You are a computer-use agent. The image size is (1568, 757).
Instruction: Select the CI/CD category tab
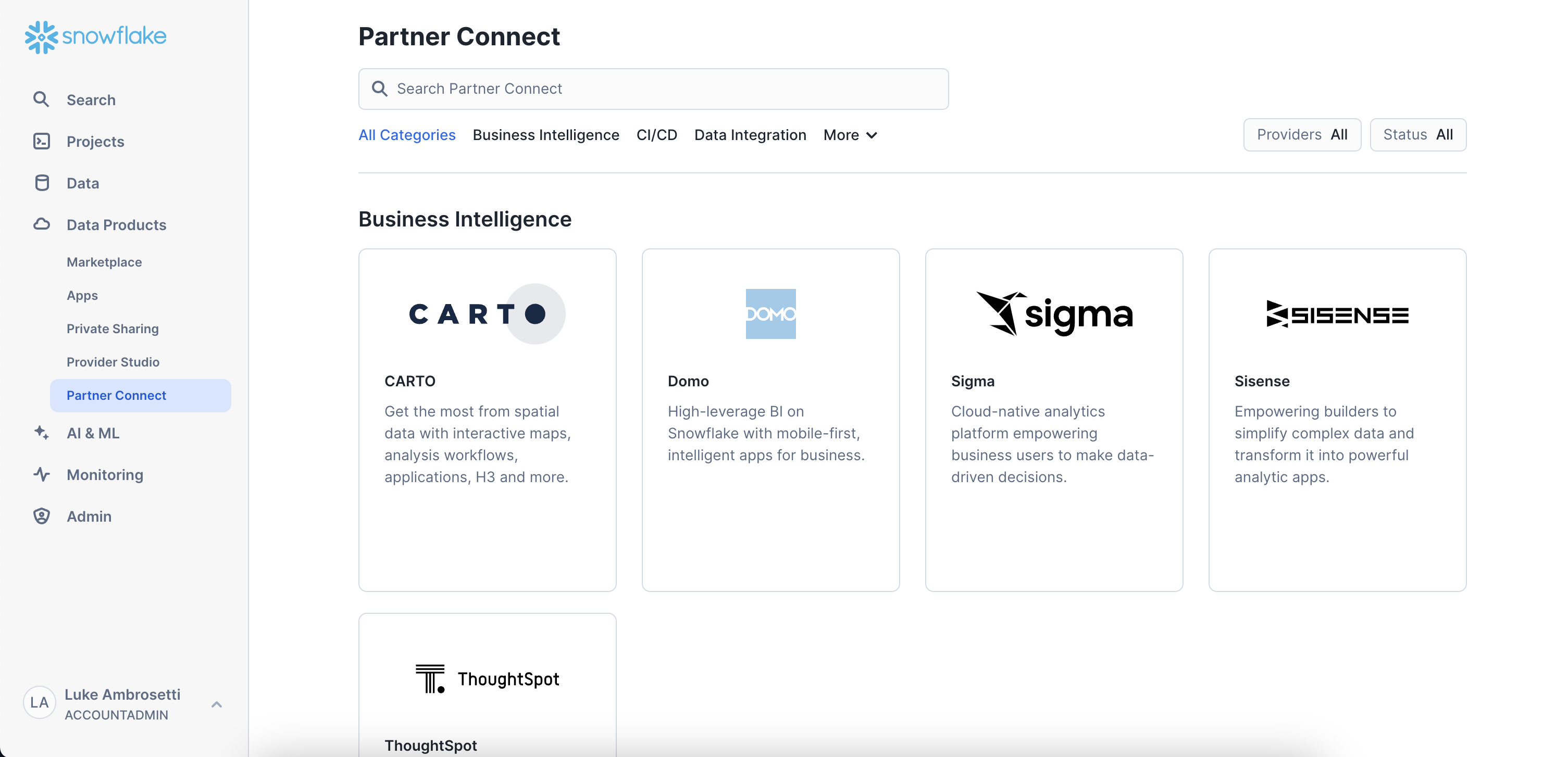656,135
